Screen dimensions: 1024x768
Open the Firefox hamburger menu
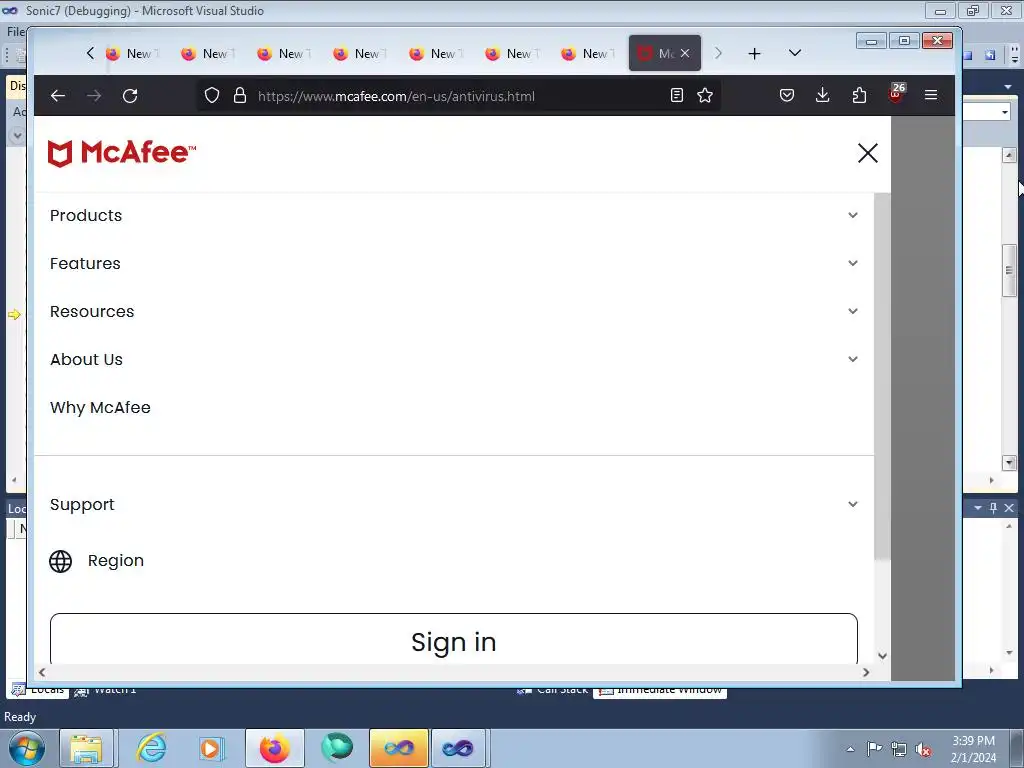[931, 95]
